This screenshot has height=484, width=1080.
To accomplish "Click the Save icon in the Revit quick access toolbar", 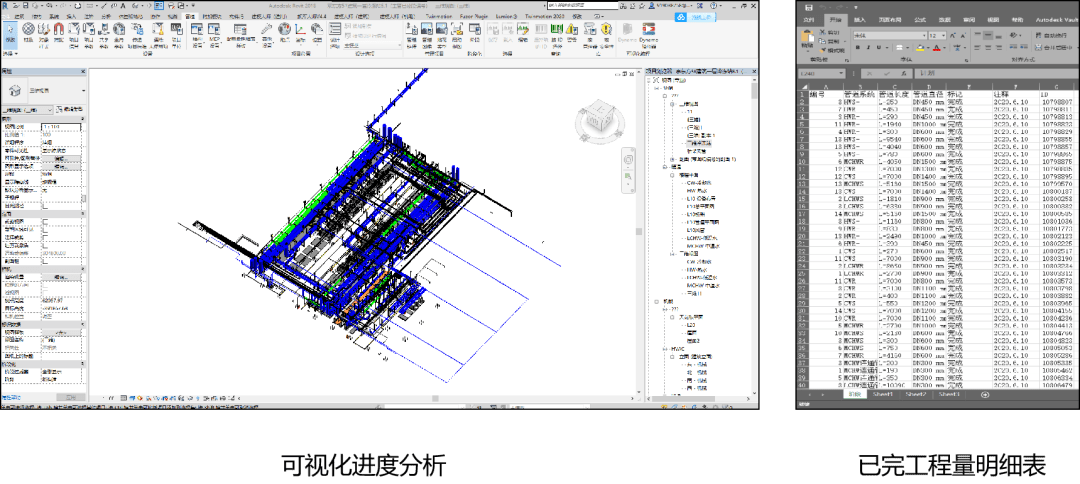I will click(x=25, y=6).
